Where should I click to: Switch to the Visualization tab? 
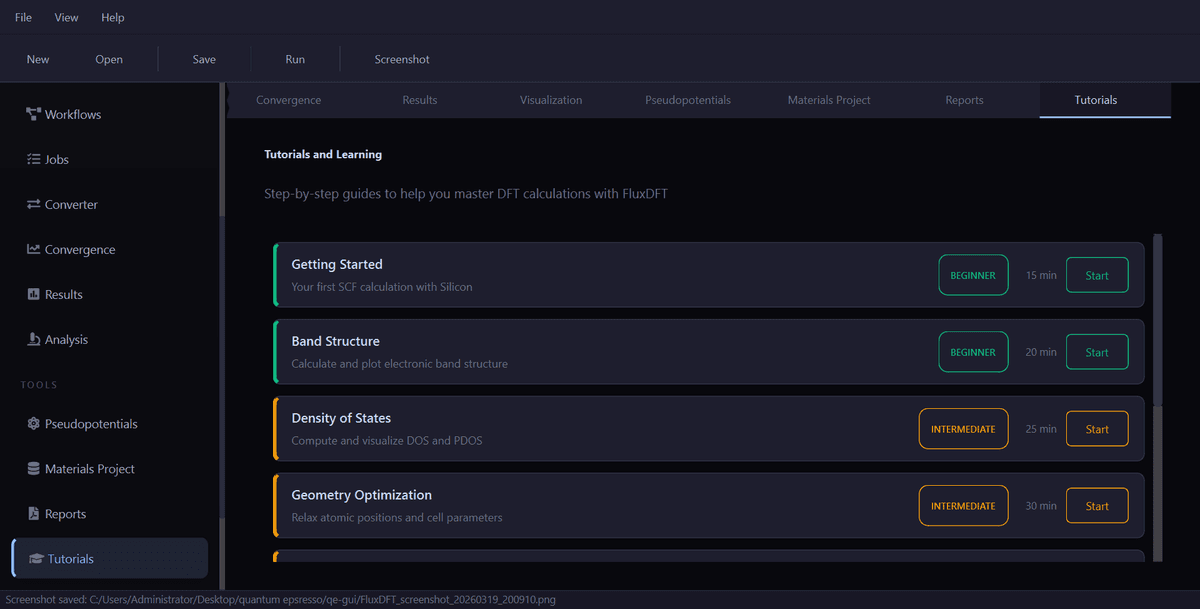click(x=551, y=100)
